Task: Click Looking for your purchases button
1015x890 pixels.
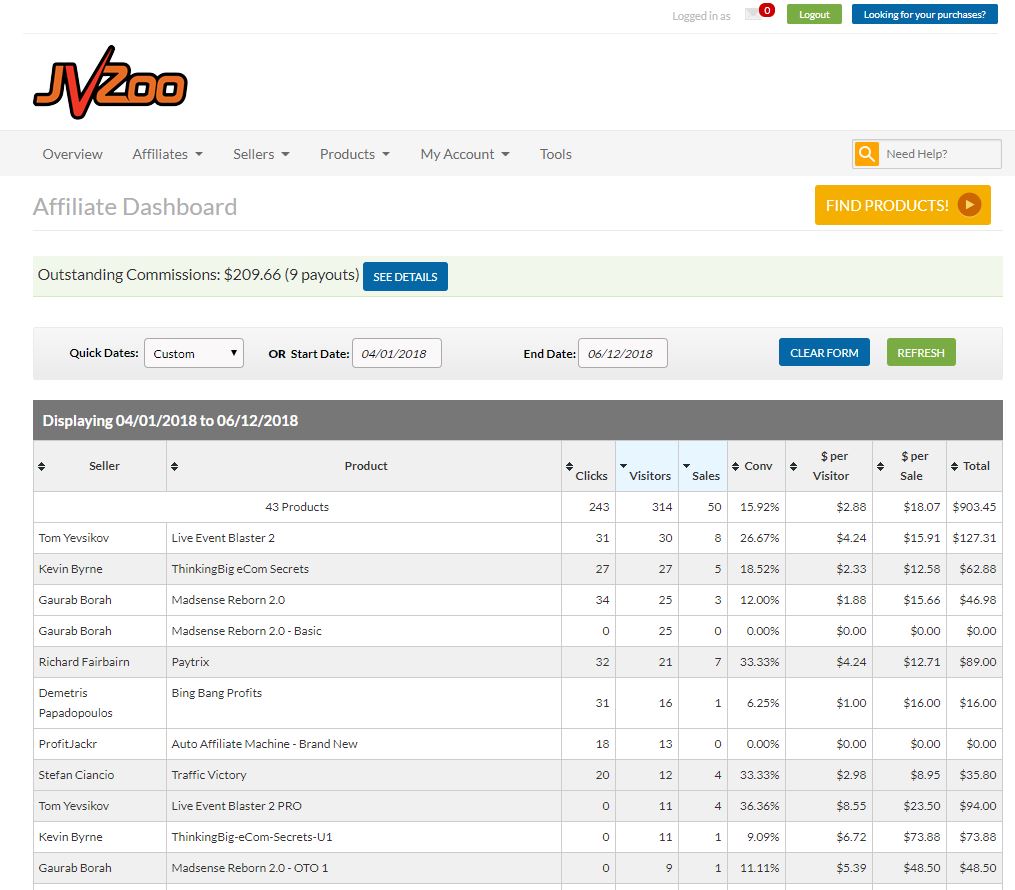Action: pos(924,14)
